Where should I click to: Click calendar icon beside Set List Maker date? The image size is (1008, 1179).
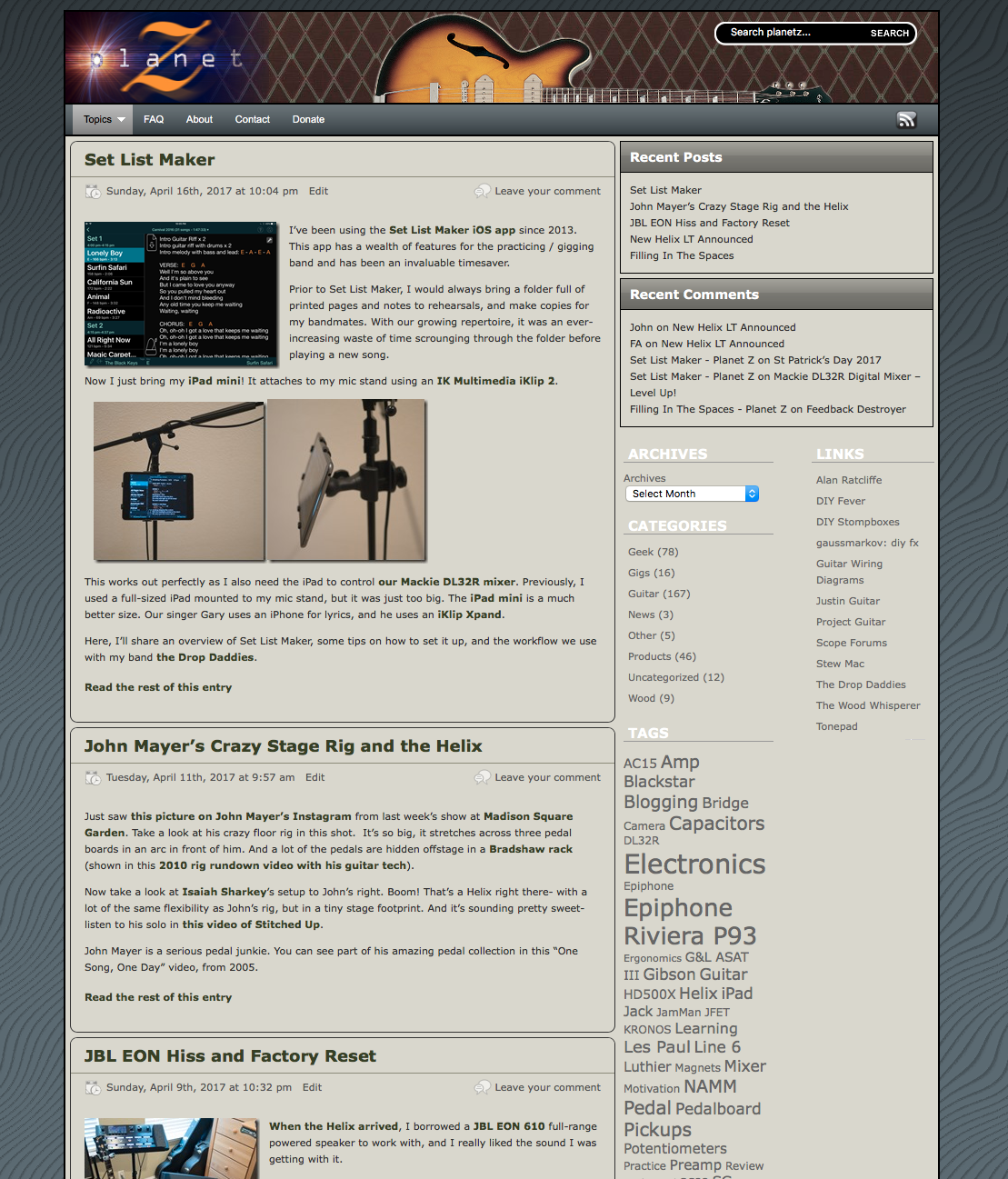point(93,192)
